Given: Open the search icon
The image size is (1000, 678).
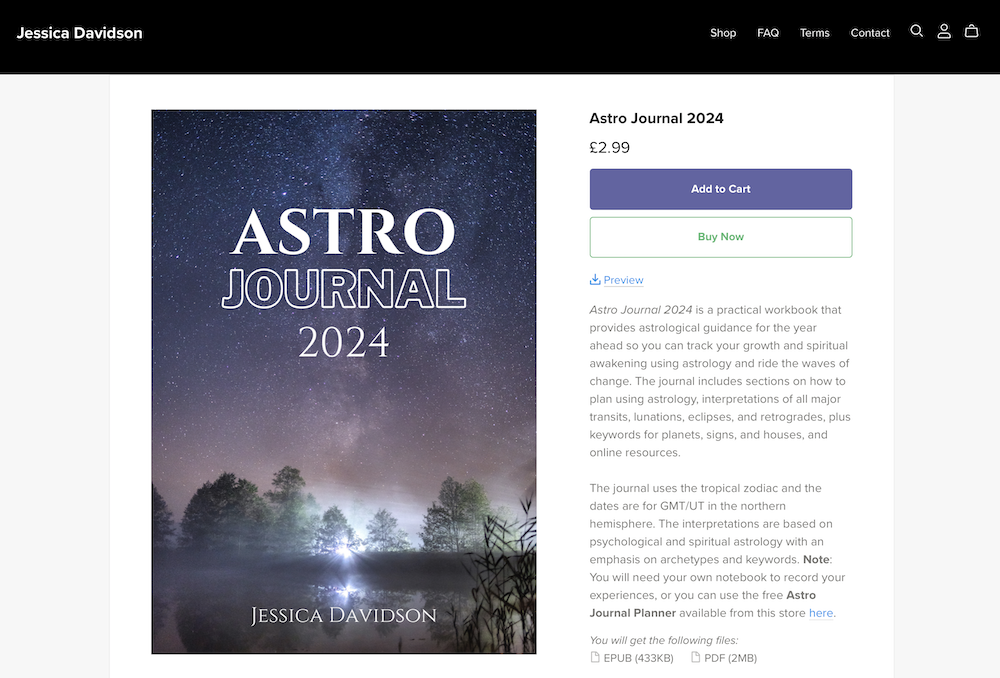Looking at the screenshot, I should 917,31.
